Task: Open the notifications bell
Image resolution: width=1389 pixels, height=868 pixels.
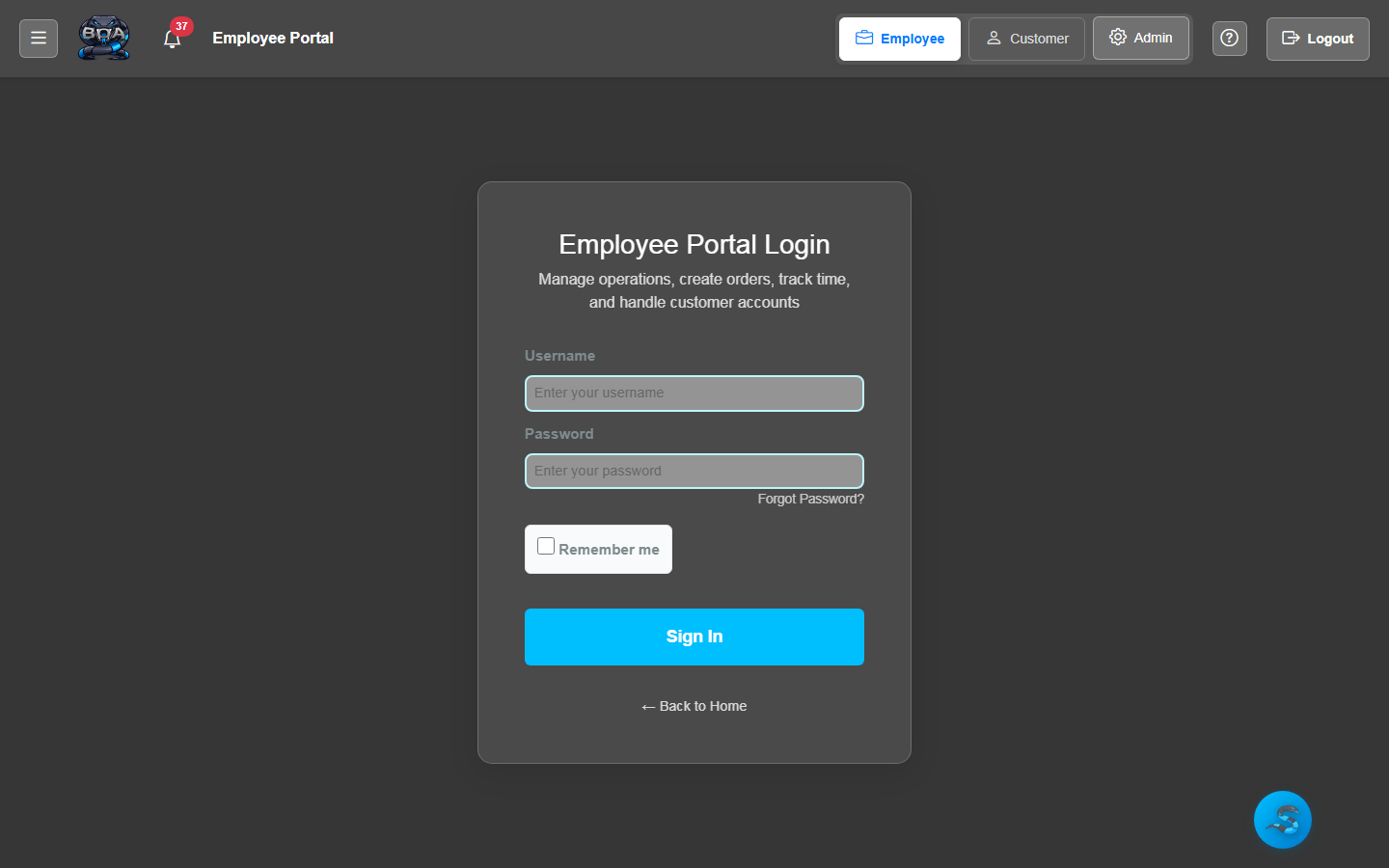Action: [174, 39]
